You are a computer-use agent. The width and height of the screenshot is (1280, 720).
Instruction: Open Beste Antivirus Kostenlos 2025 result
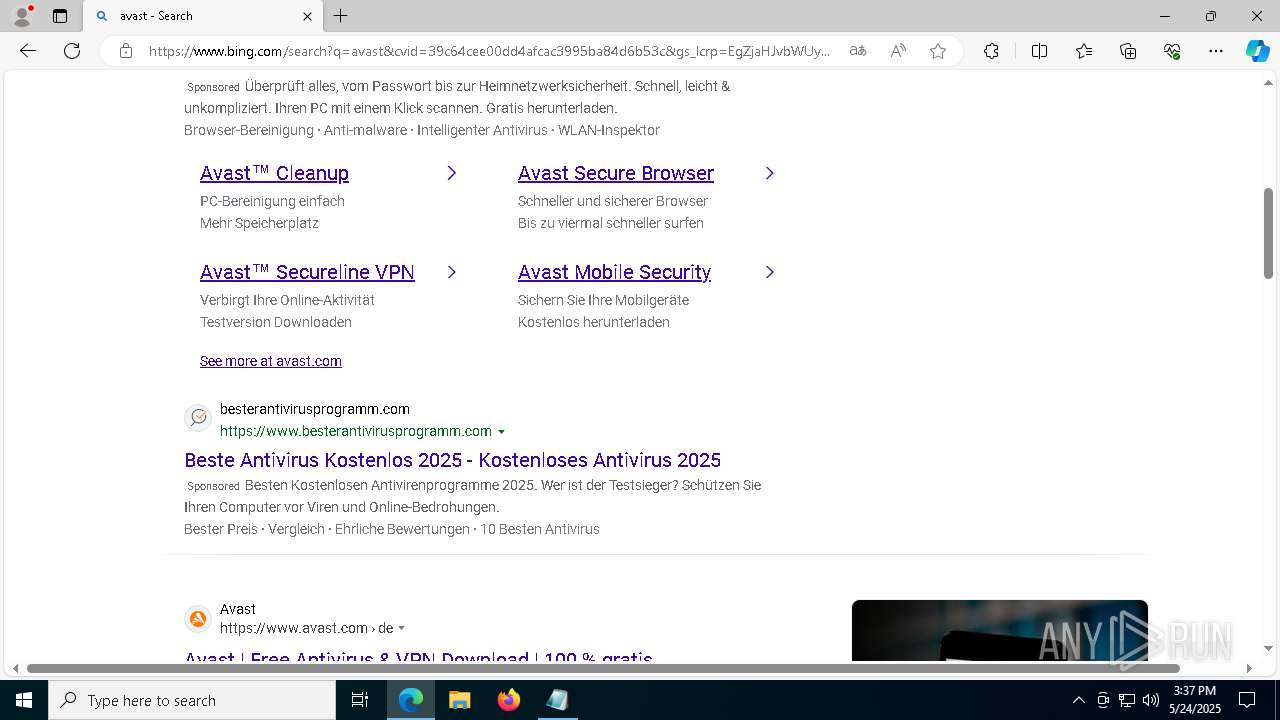(x=452, y=460)
